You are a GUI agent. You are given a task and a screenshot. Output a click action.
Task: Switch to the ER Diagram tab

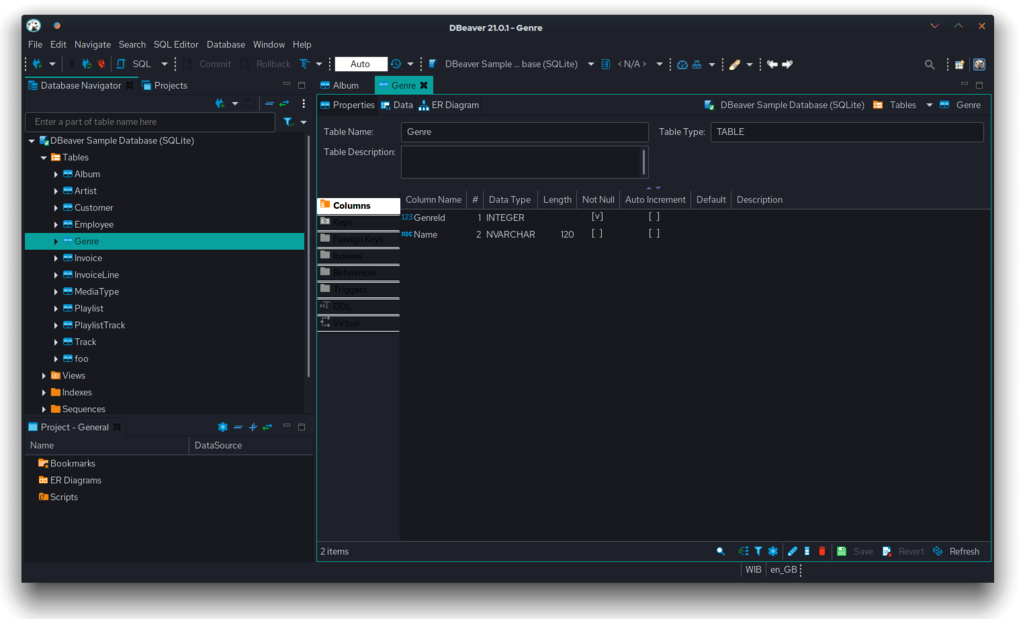[x=449, y=105]
